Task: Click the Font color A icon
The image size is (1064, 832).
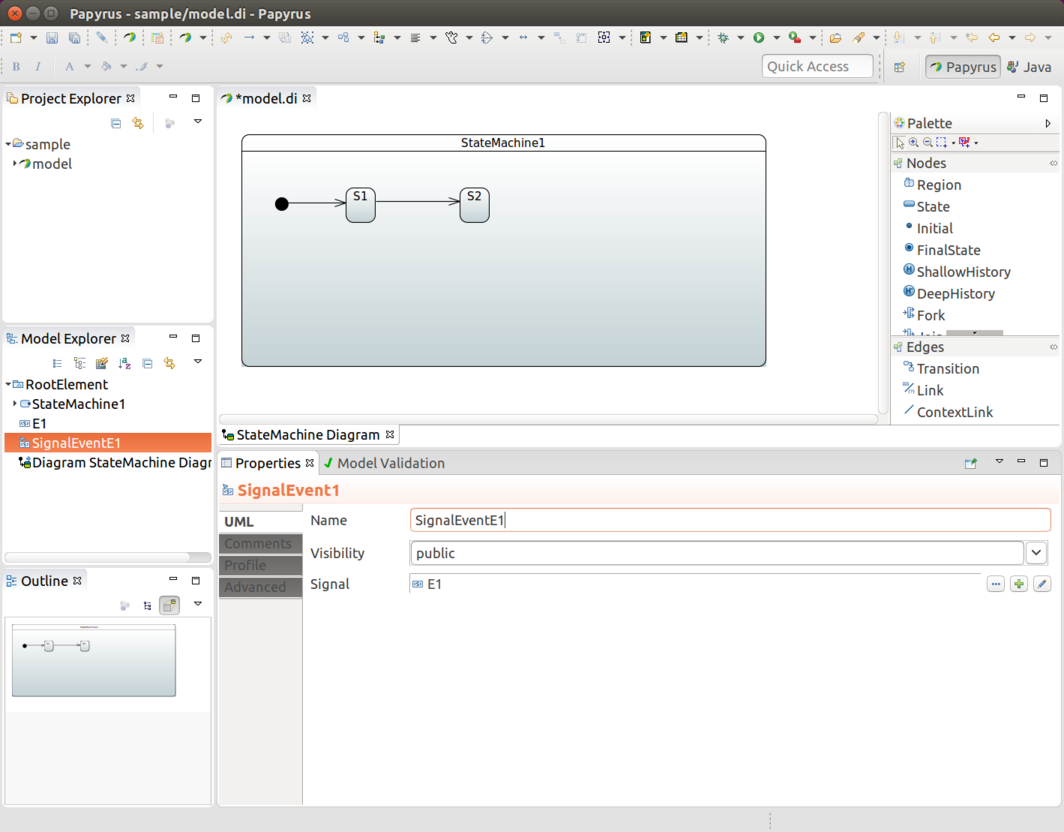Action: coord(69,67)
